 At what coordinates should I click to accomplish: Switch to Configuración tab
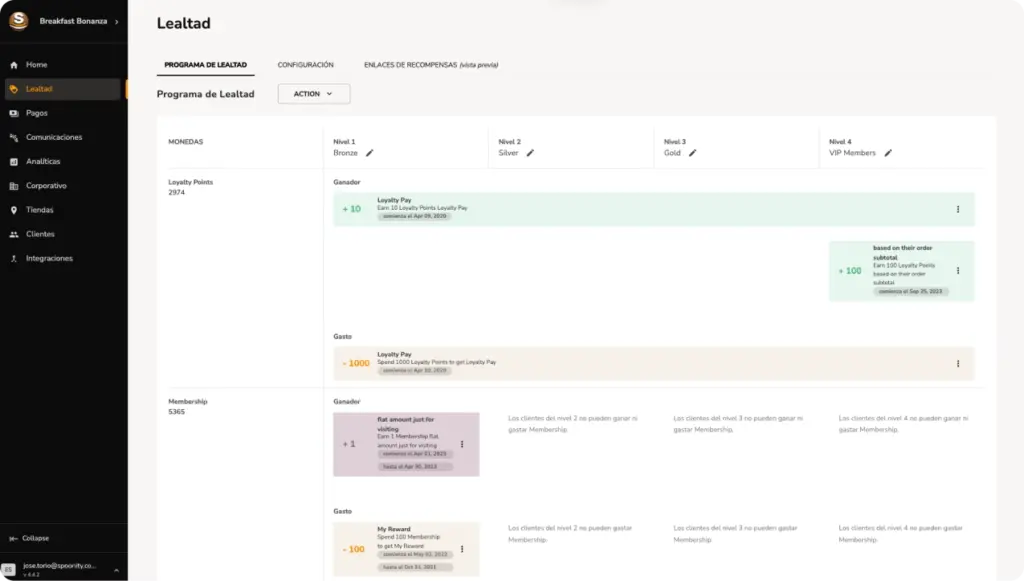coord(306,65)
